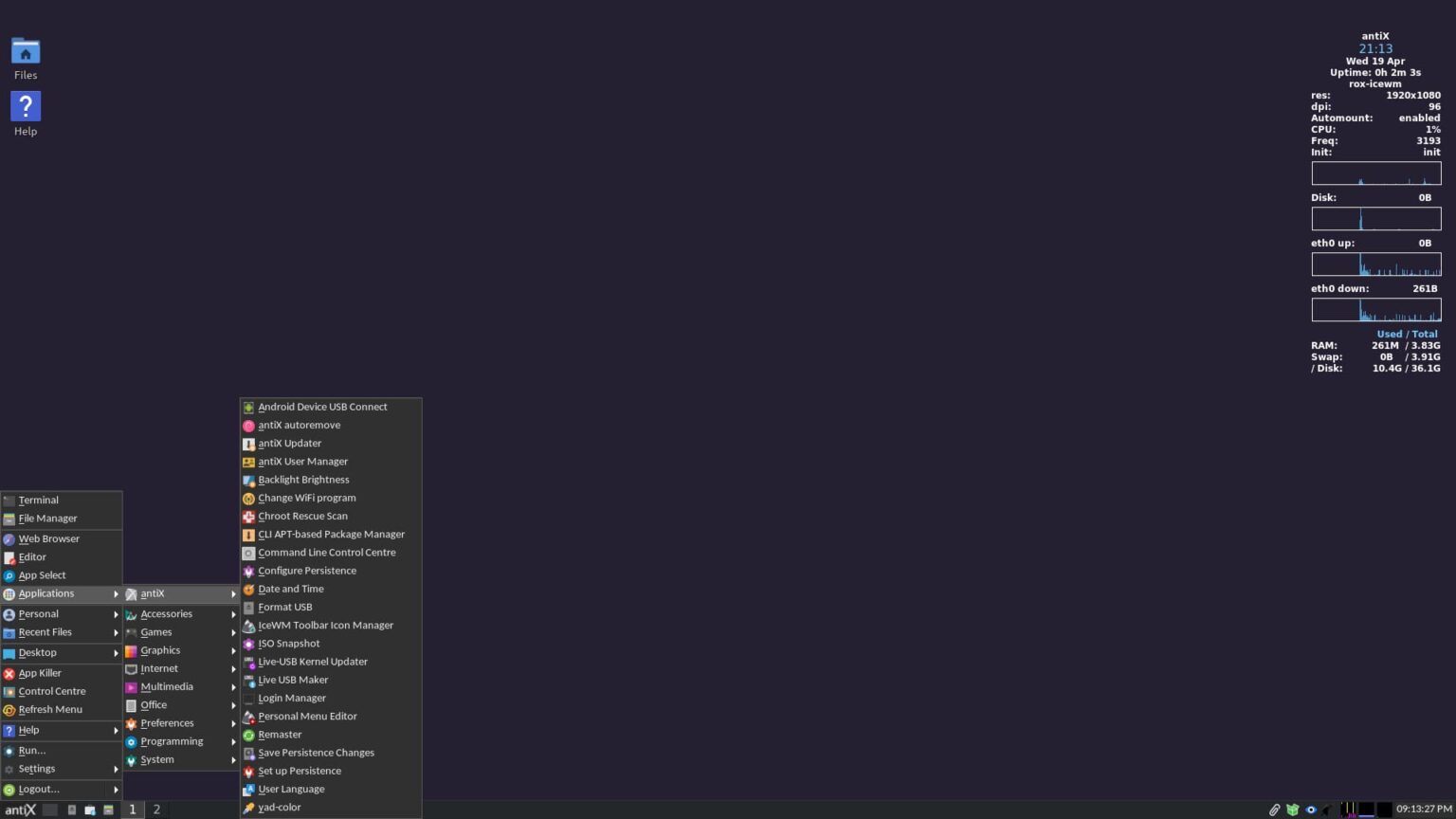Expand the Multimedia submenu
Viewport: 1456px width, 819px height.
click(167, 686)
